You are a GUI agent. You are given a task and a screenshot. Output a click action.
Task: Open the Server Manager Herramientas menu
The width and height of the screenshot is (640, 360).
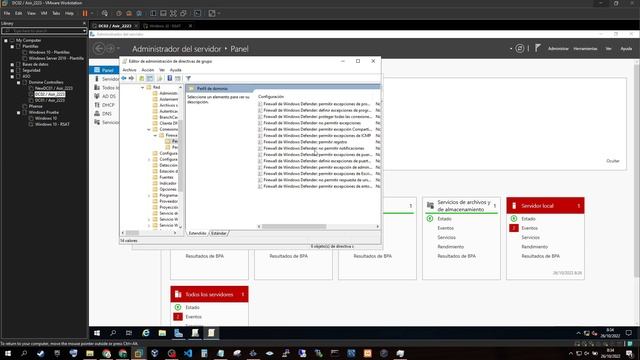tap(585, 49)
